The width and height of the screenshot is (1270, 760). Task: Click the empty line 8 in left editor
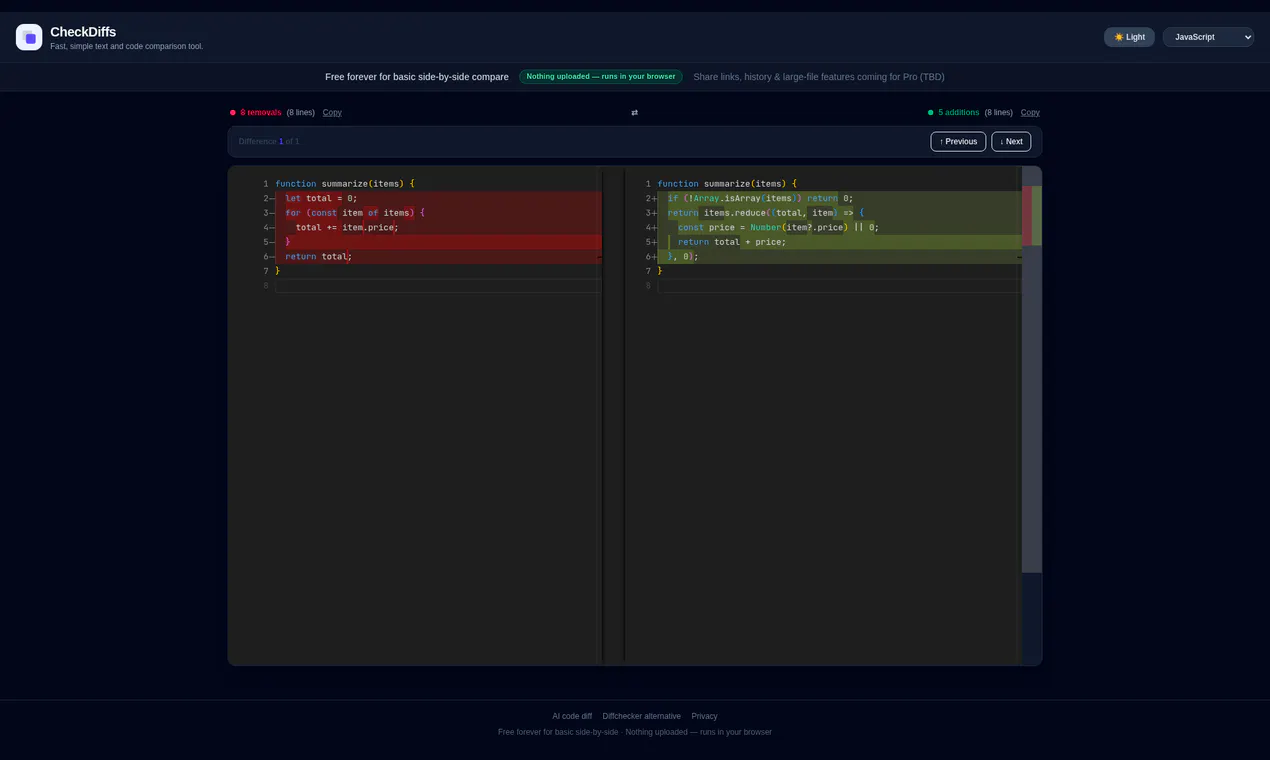pyautogui.click(x=438, y=286)
